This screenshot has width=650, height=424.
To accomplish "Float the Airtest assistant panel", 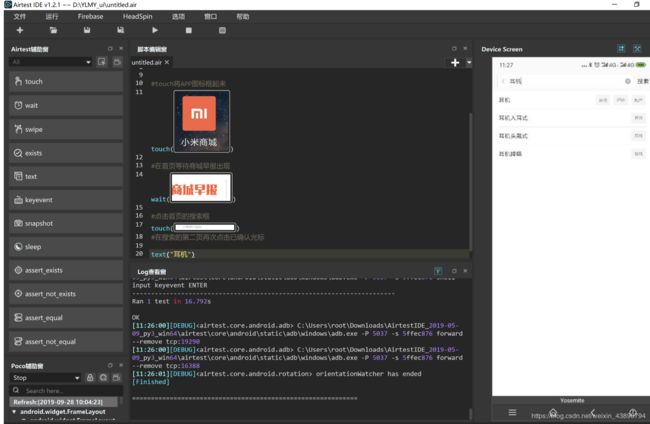I will tap(110, 48).
